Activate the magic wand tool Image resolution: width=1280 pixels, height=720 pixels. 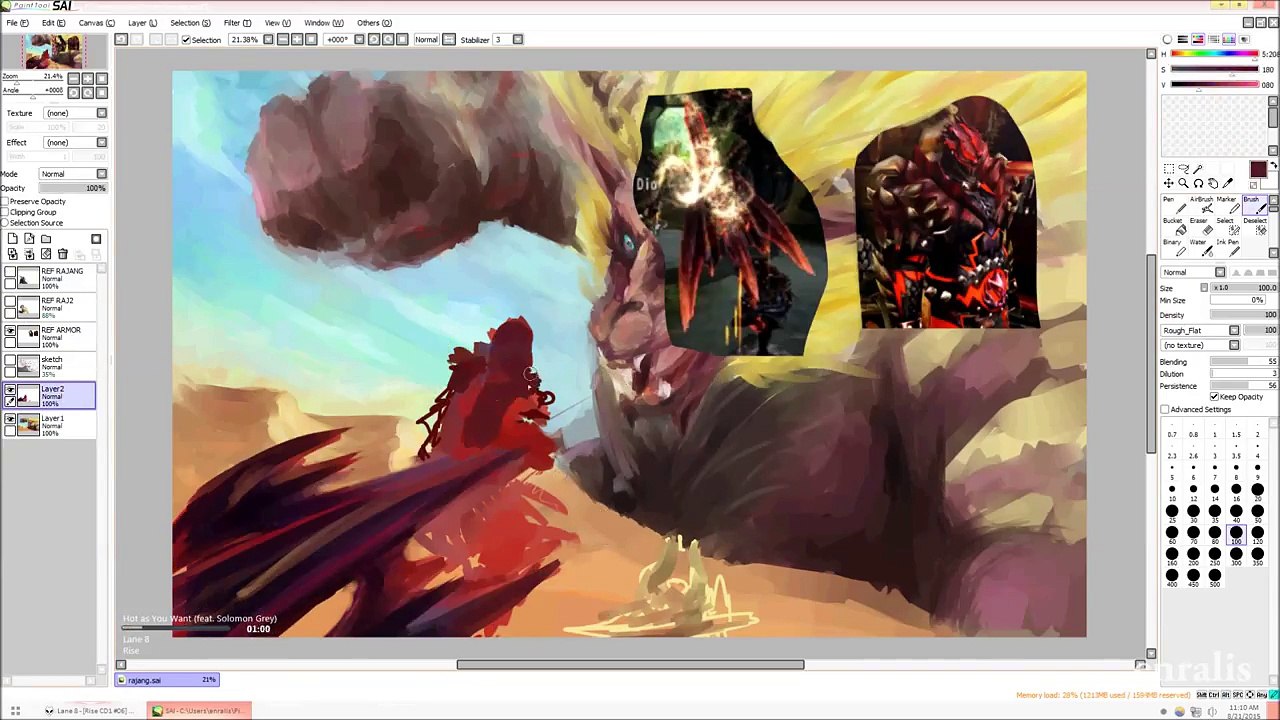pyautogui.click(x=1198, y=169)
